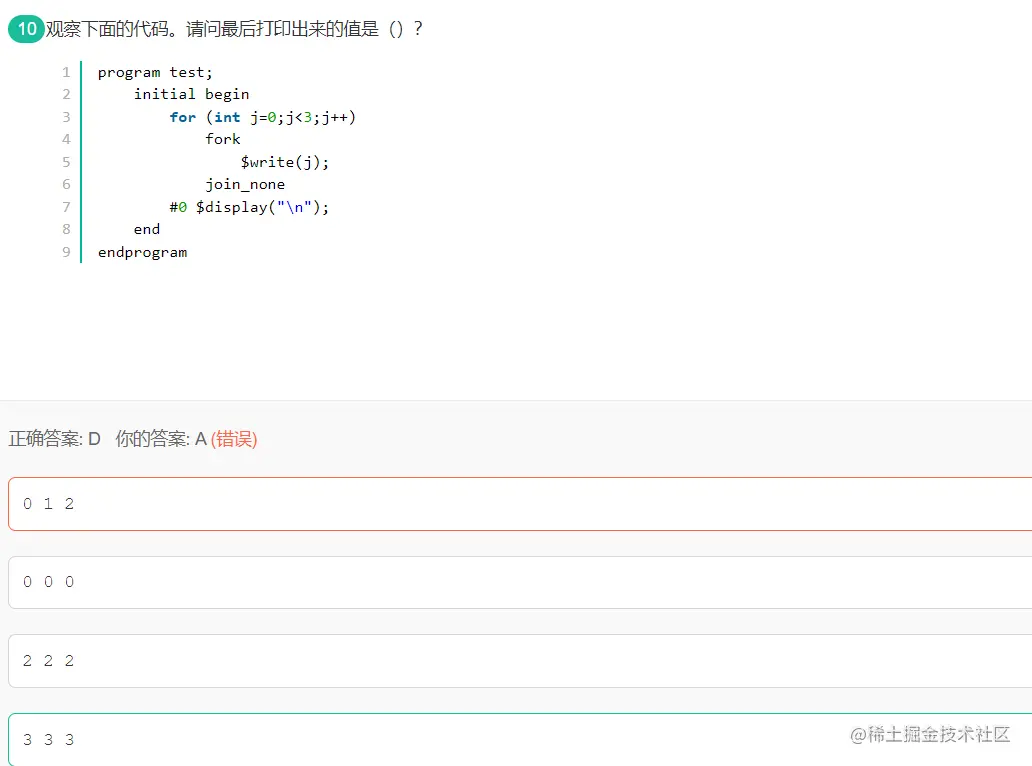Click the '$write(j);' code line

pos(284,162)
